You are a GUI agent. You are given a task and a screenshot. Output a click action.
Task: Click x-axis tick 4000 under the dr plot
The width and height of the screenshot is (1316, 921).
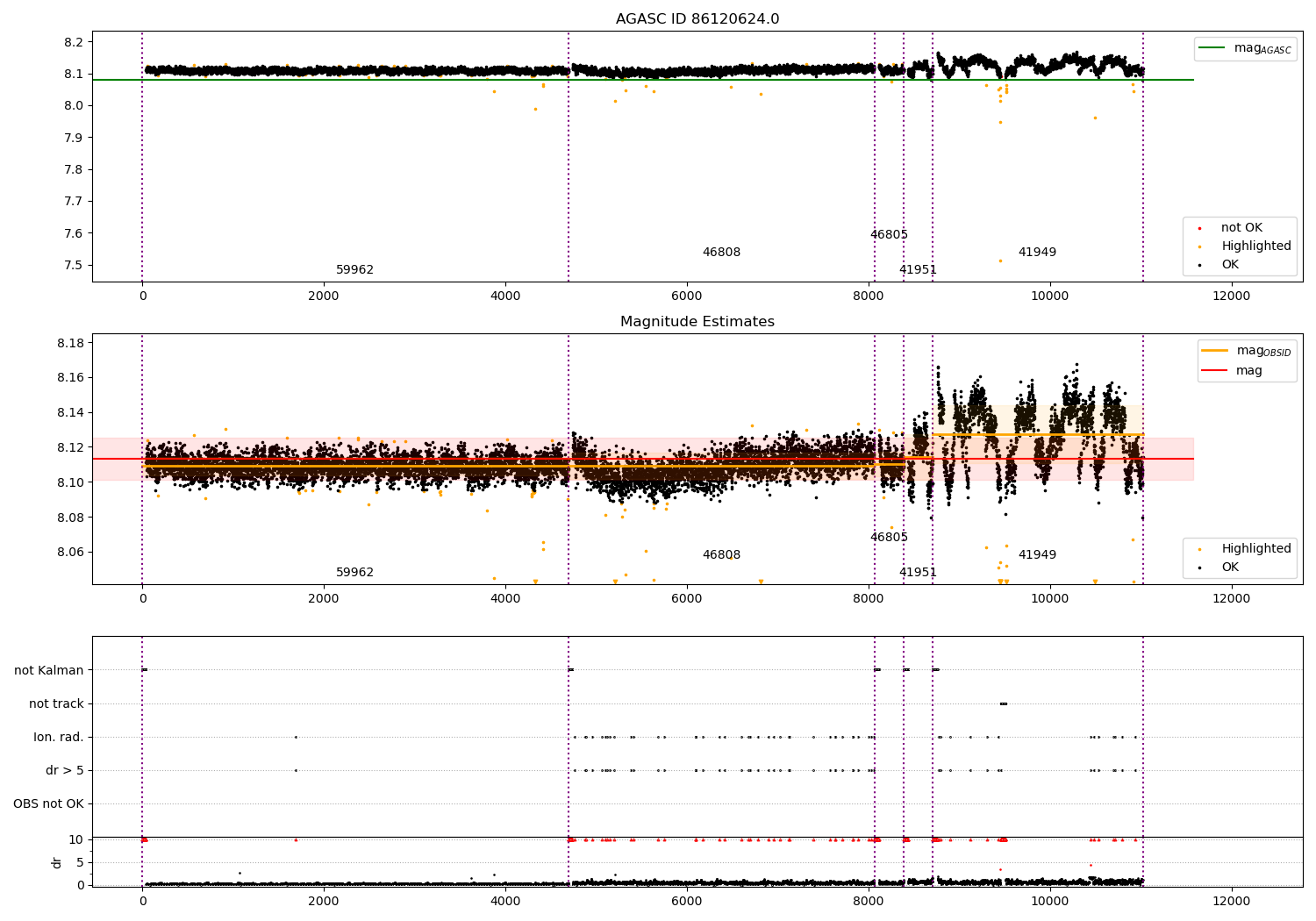coord(505,902)
